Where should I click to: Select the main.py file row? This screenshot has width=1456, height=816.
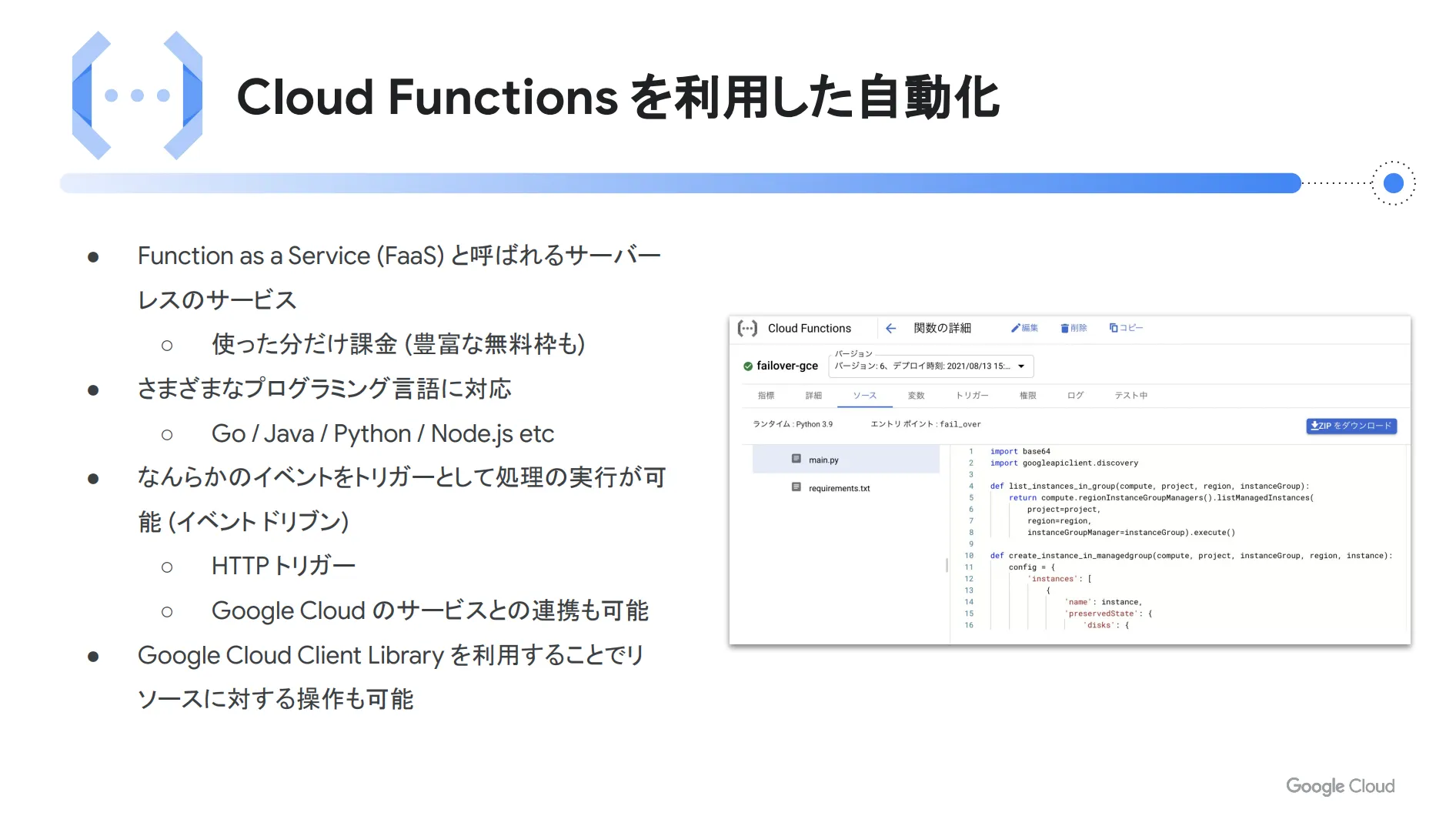coord(846,460)
